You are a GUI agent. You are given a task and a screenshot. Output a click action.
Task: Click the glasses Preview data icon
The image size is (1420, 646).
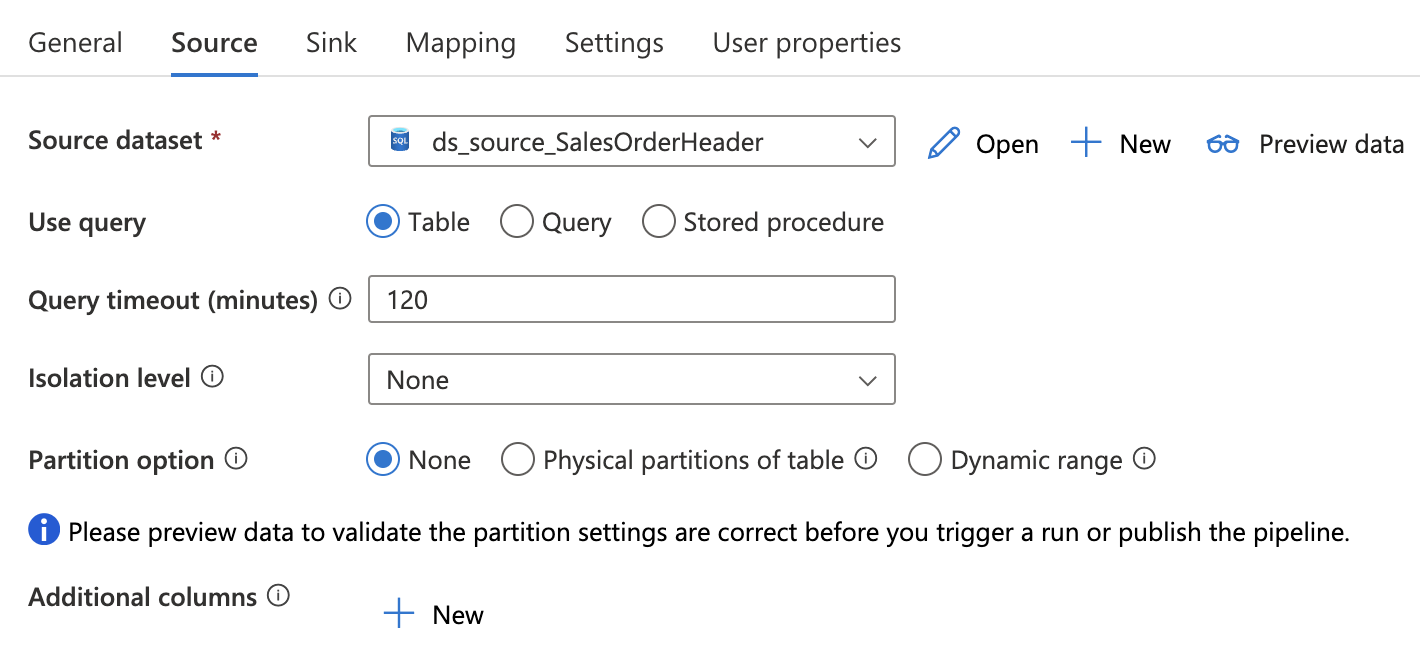point(1222,144)
